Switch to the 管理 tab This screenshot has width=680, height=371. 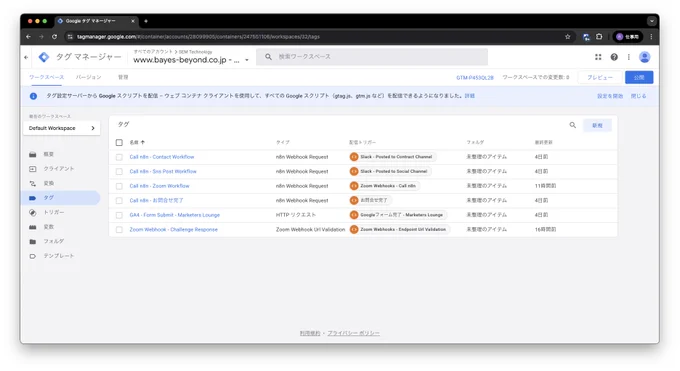[123, 77]
